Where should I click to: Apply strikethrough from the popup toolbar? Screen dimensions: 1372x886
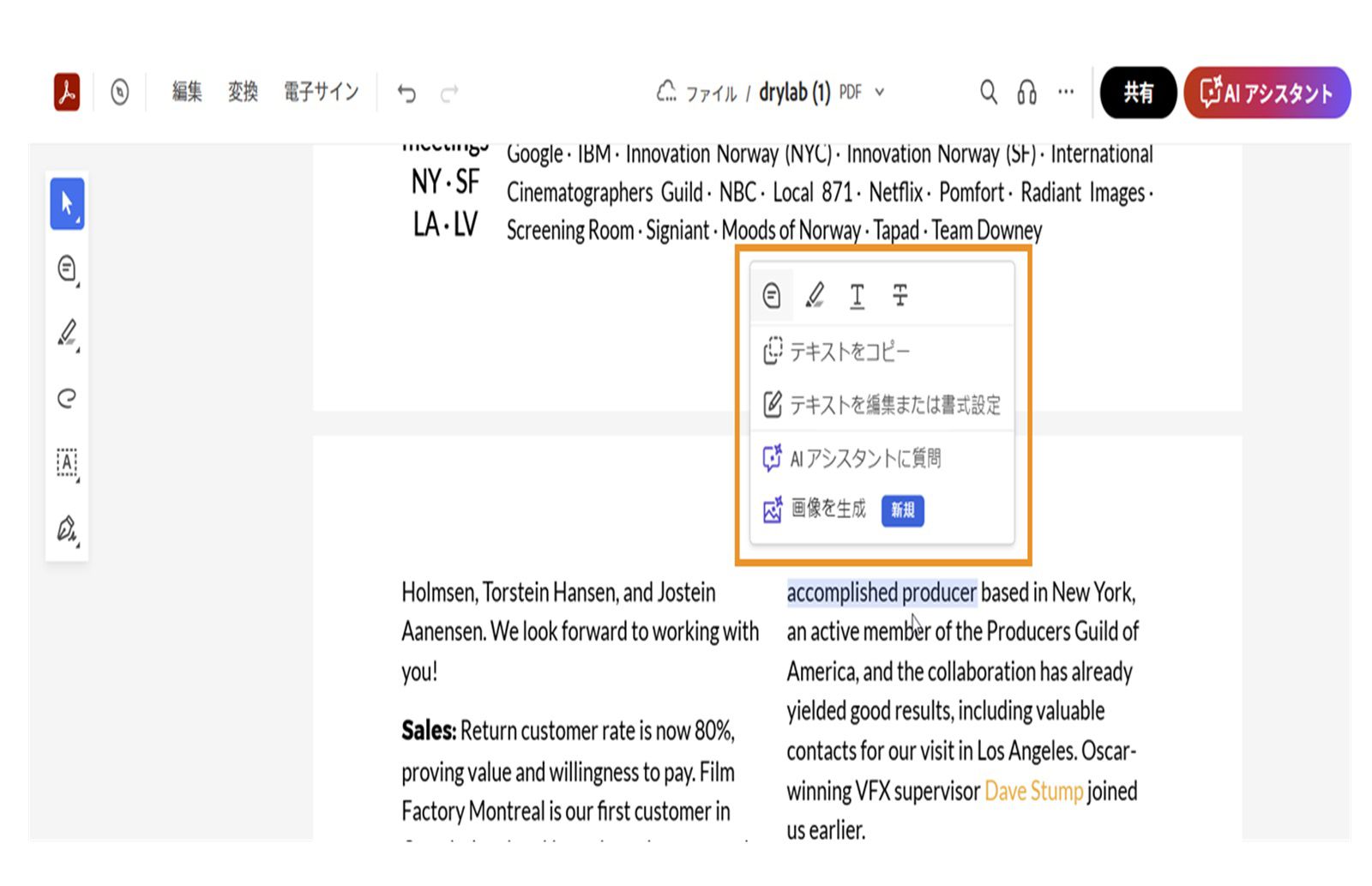click(x=900, y=296)
